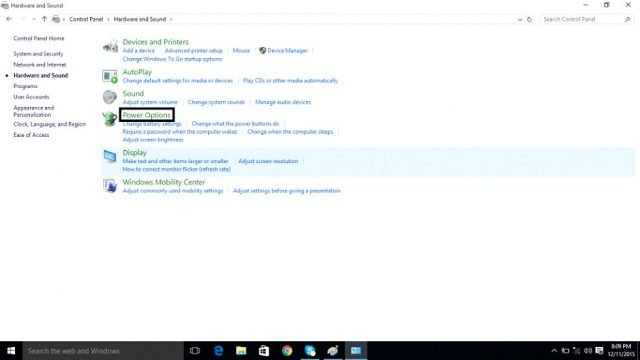Click the Sound speaker icon
The height and width of the screenshot is (360, 640).
click(x=110, y=97)
